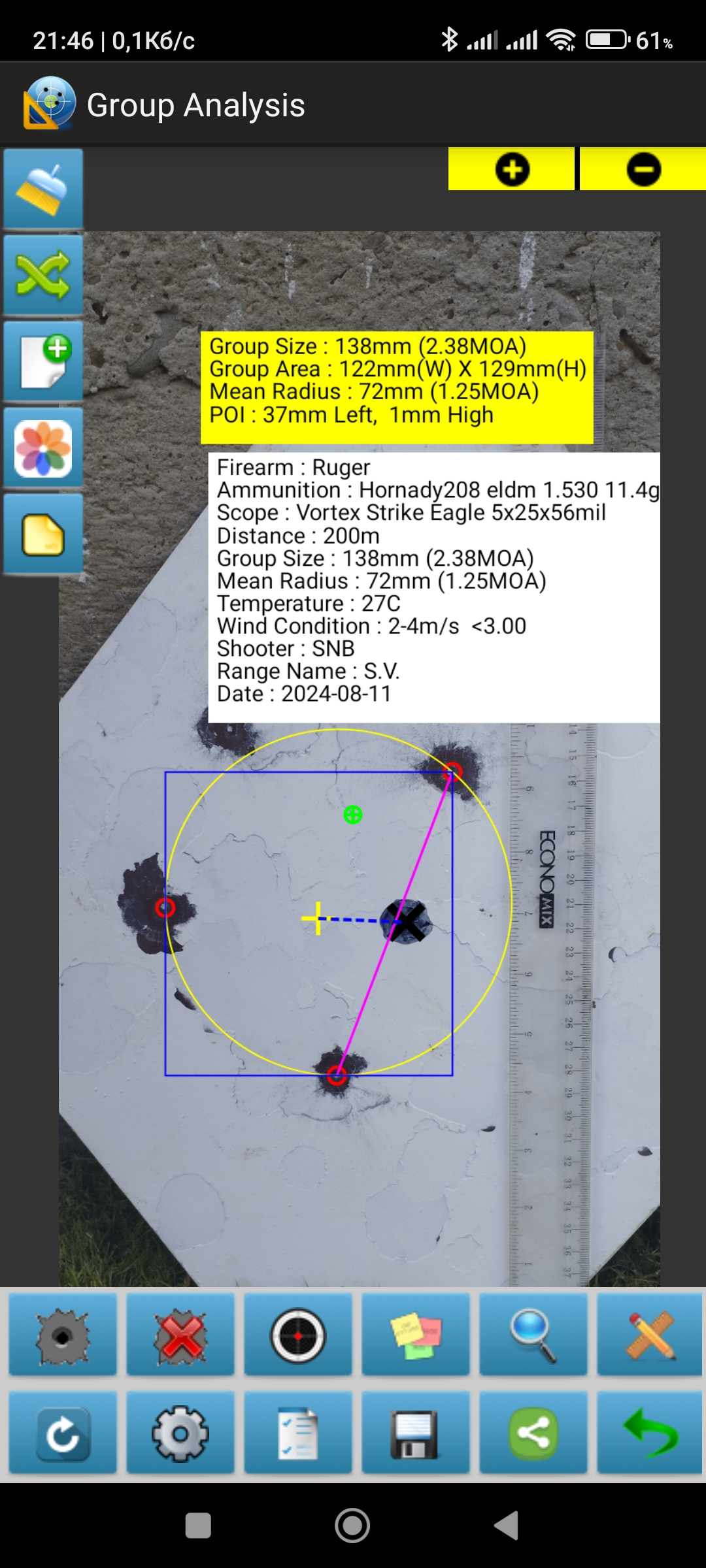The image size is (706, 1568).
Task: Tap the 'Shooter : SNB' text
Action: coord(286,649)
